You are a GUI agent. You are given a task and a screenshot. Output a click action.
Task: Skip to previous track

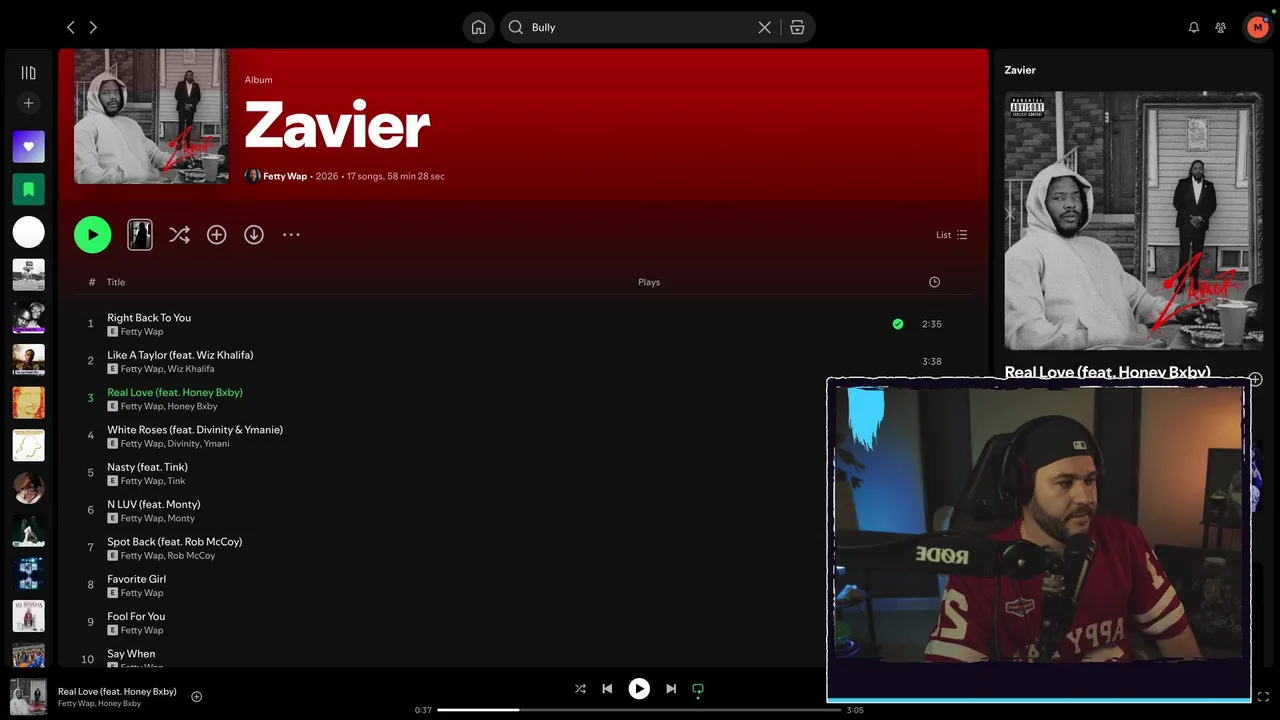(x=607, y=689)
